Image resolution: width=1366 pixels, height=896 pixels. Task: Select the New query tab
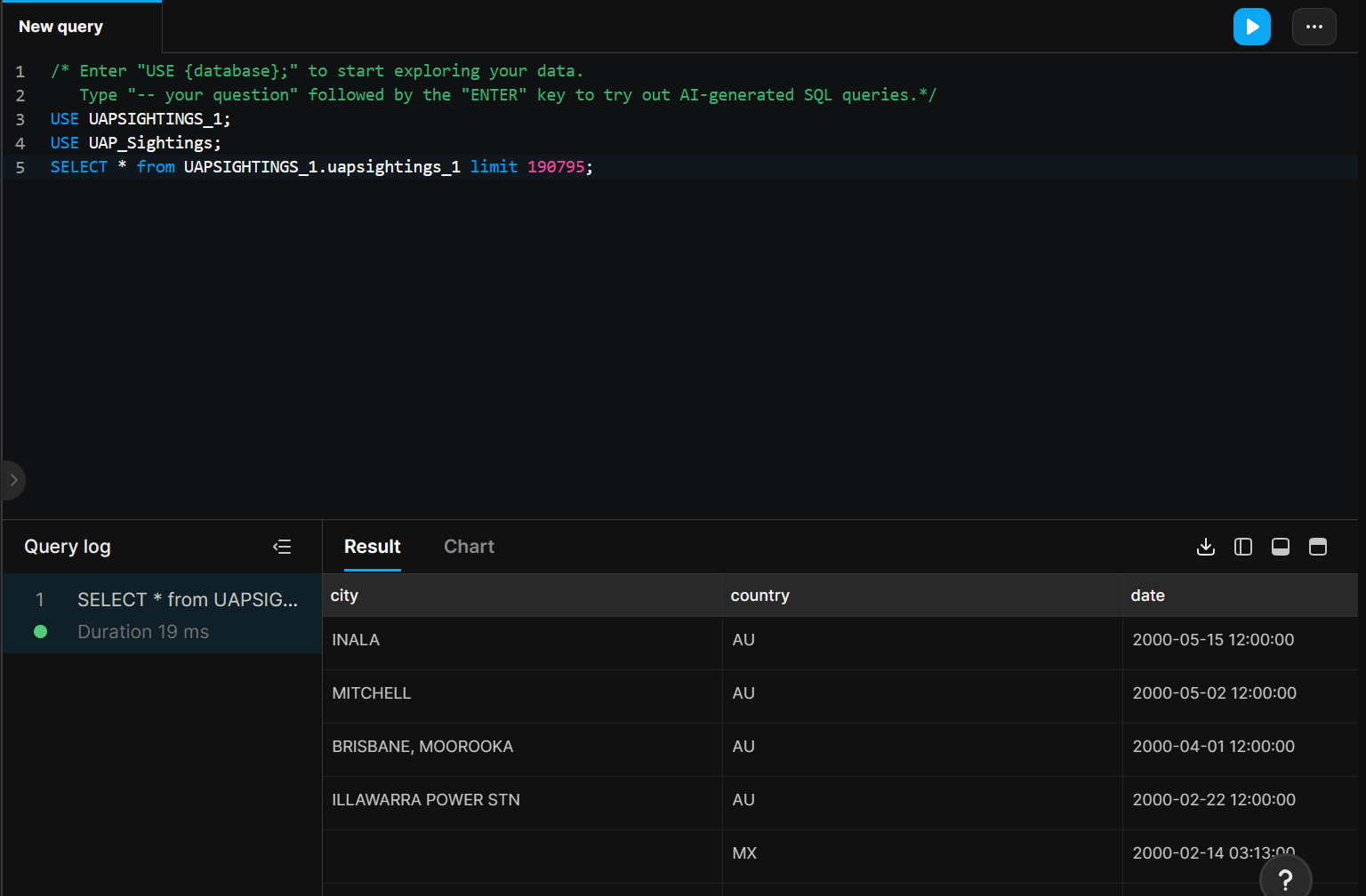(x=60, y=27)
